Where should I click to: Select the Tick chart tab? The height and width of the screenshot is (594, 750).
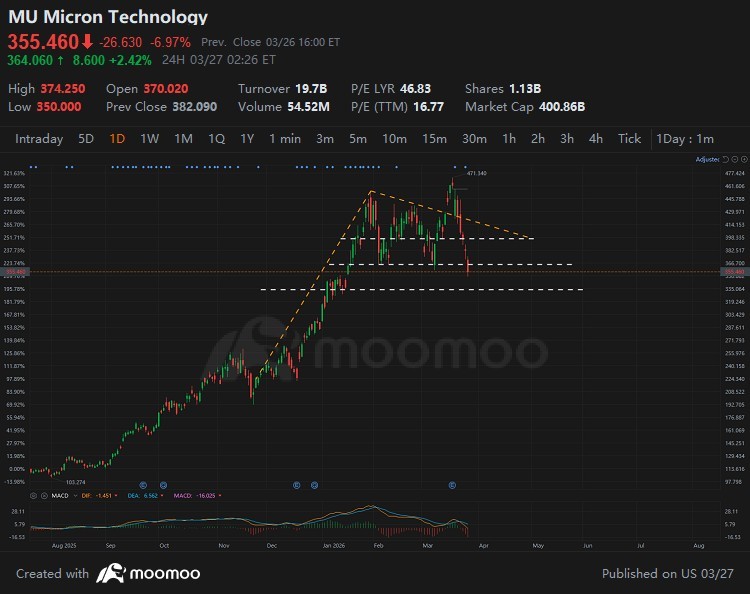pos(629,139)
